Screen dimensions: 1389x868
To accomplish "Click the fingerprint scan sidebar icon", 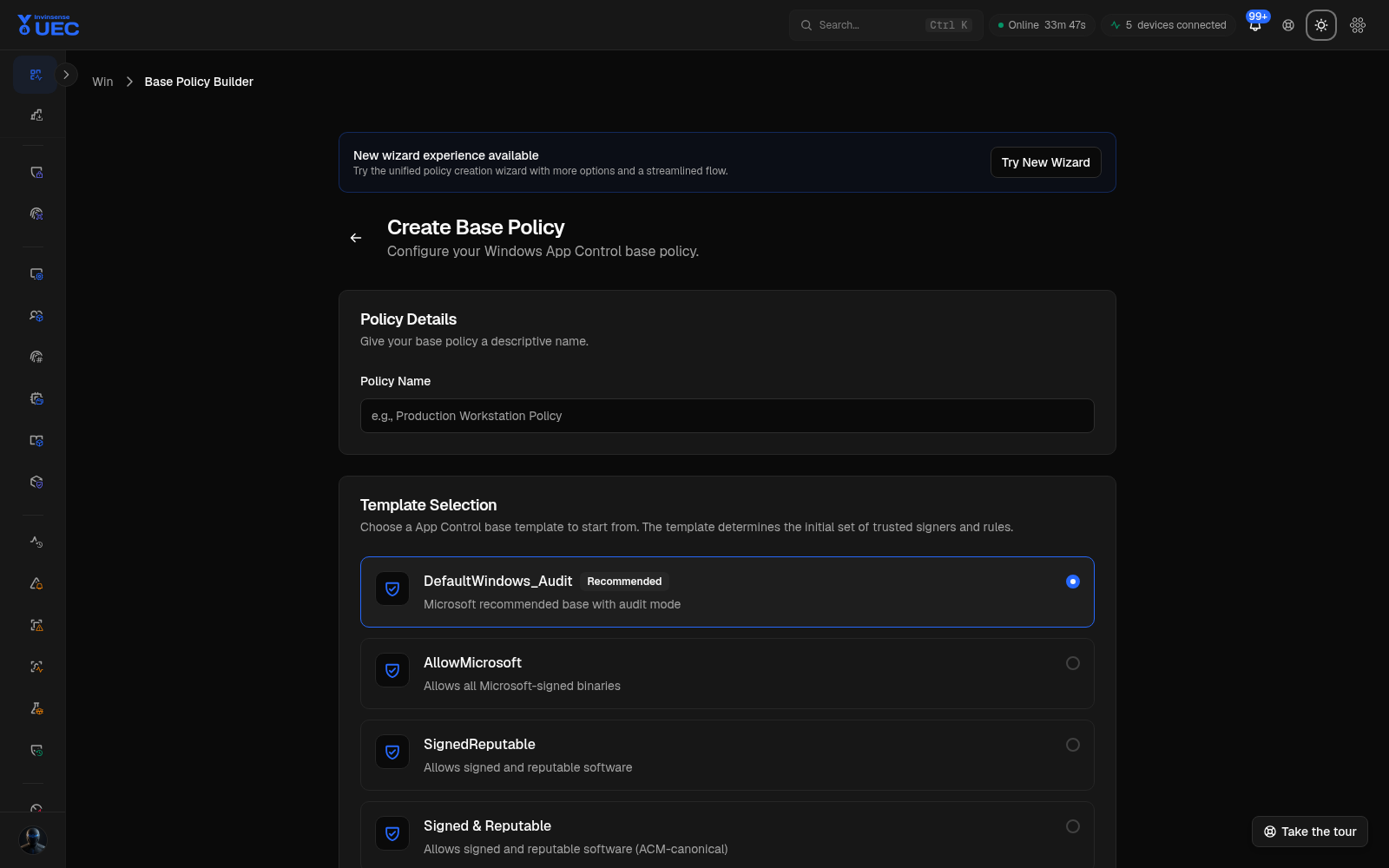I will coord(36,214).
